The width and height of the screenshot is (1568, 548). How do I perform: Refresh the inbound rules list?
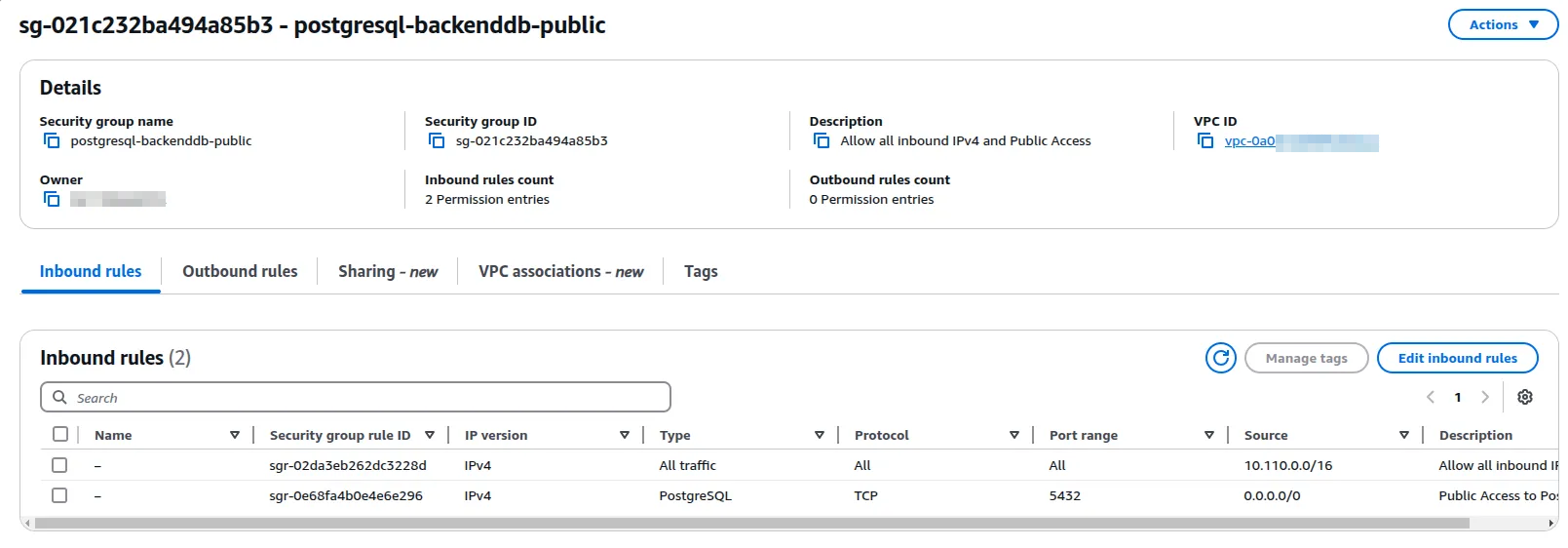1220,358
